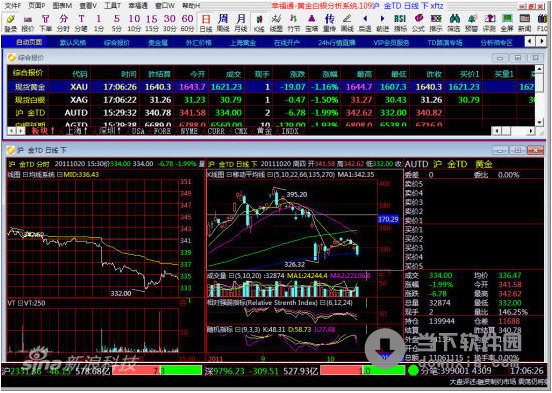The image size is (552, 393).
Task: Select the 下单 order placement icon
Action: (x=46, y=23)
